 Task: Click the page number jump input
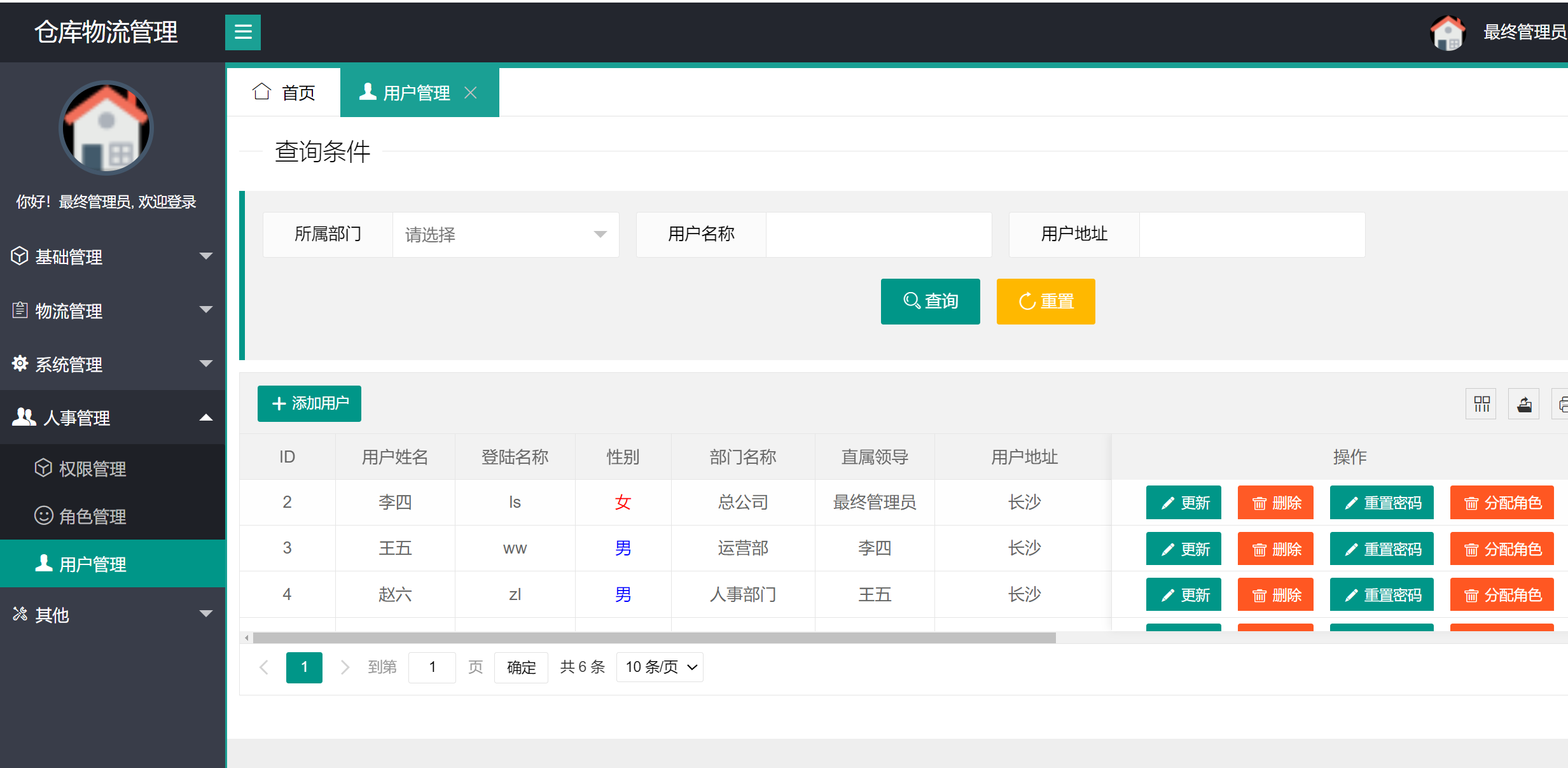point(432,667)
